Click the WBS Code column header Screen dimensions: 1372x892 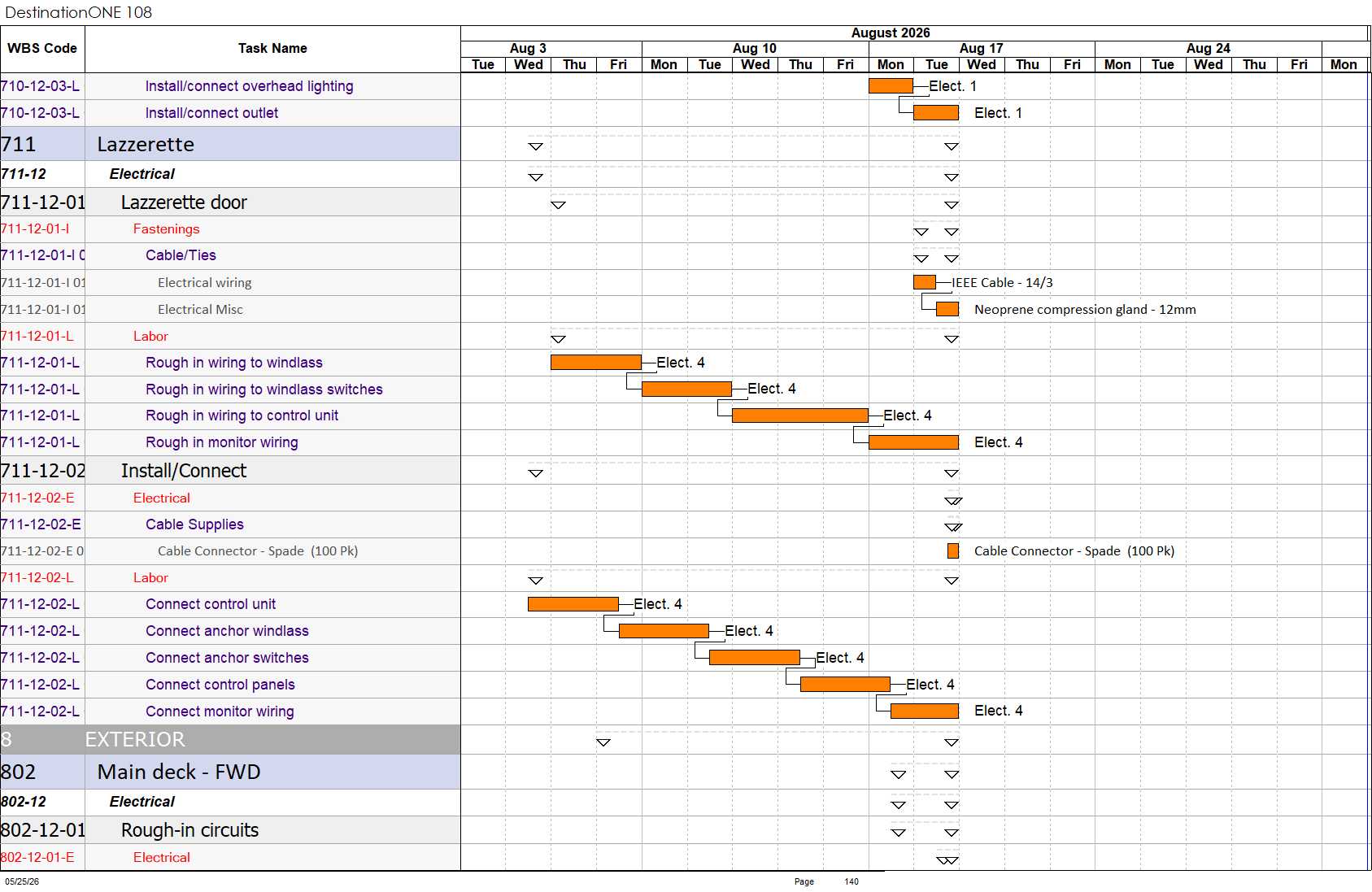pyautogui.click(x=42, y=49)
